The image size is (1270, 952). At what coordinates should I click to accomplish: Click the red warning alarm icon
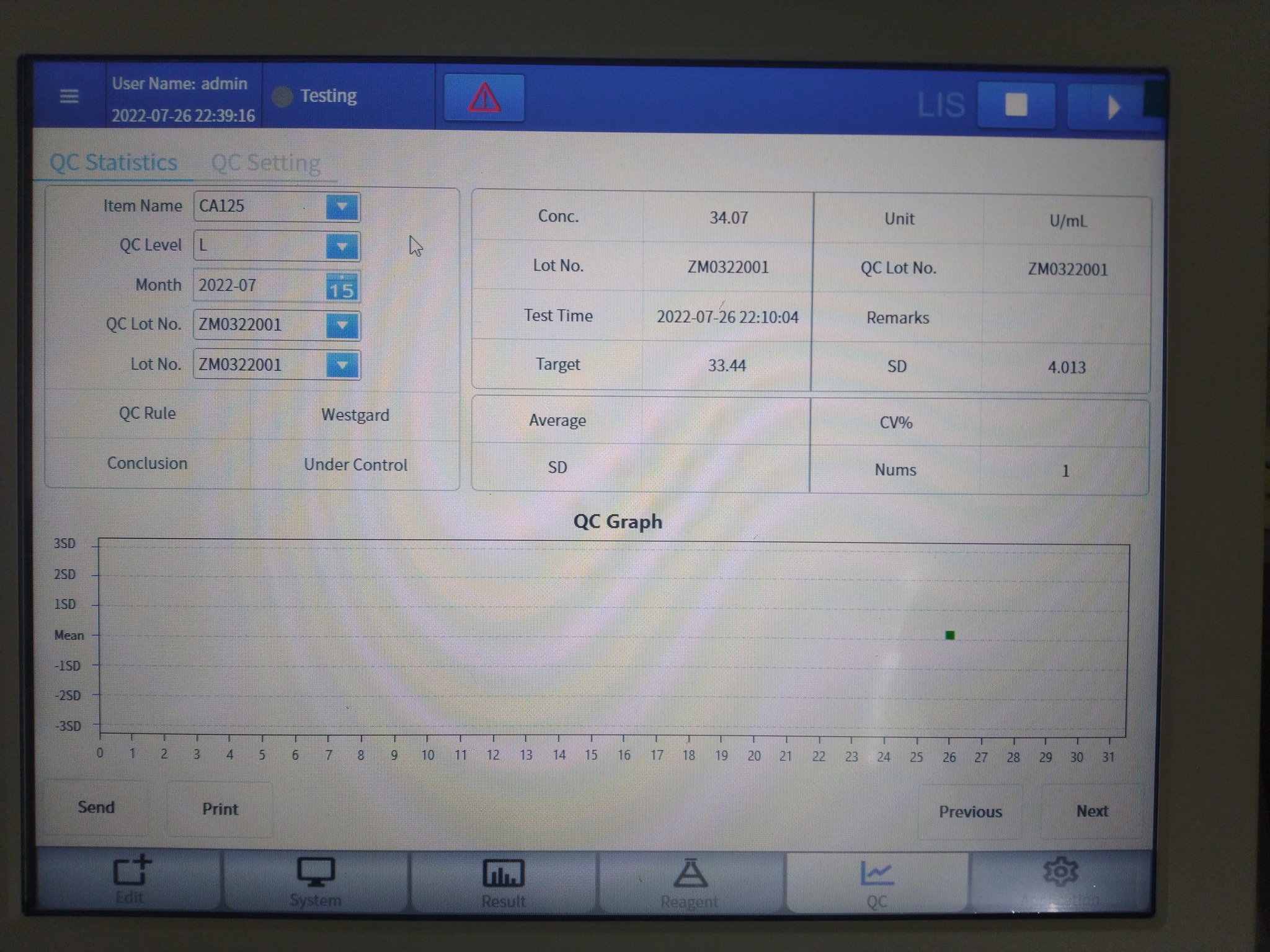[x=484, y=98]
